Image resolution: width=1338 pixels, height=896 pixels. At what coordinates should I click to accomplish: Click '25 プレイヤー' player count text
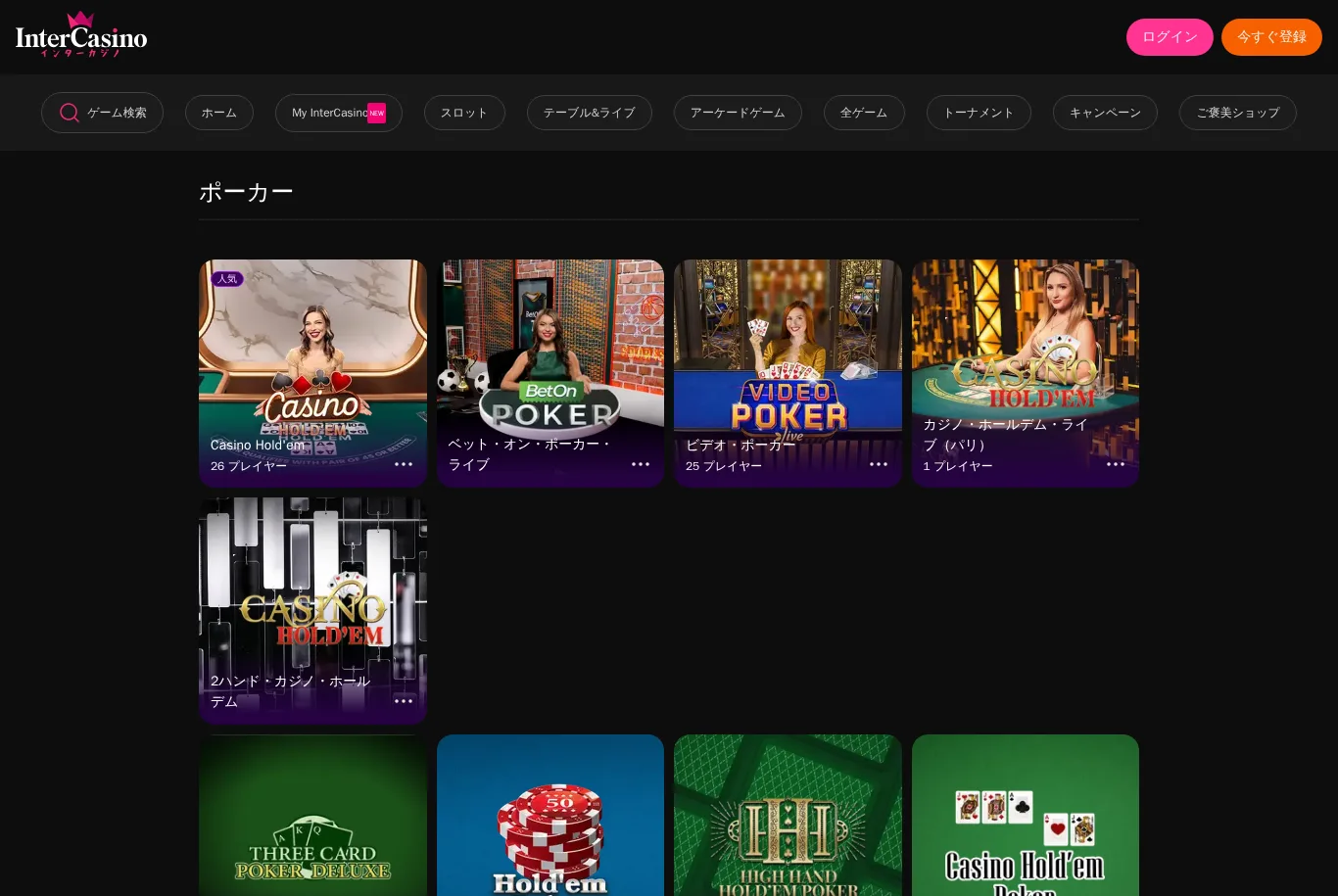[724, 466]
